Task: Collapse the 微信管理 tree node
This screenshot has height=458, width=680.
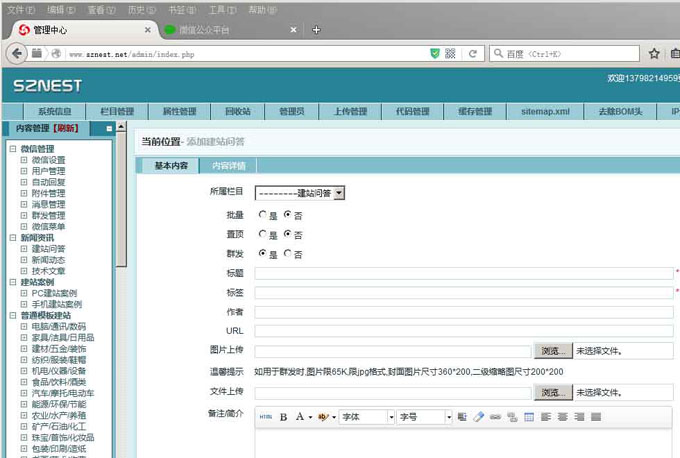Action: (x=12, y=149)
